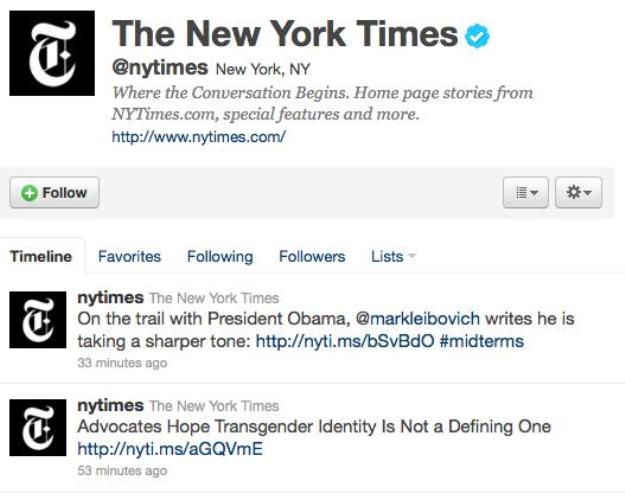
Task: Open the http://www.nytimes.com/ profile link
Action: click(x=199, y=137)
